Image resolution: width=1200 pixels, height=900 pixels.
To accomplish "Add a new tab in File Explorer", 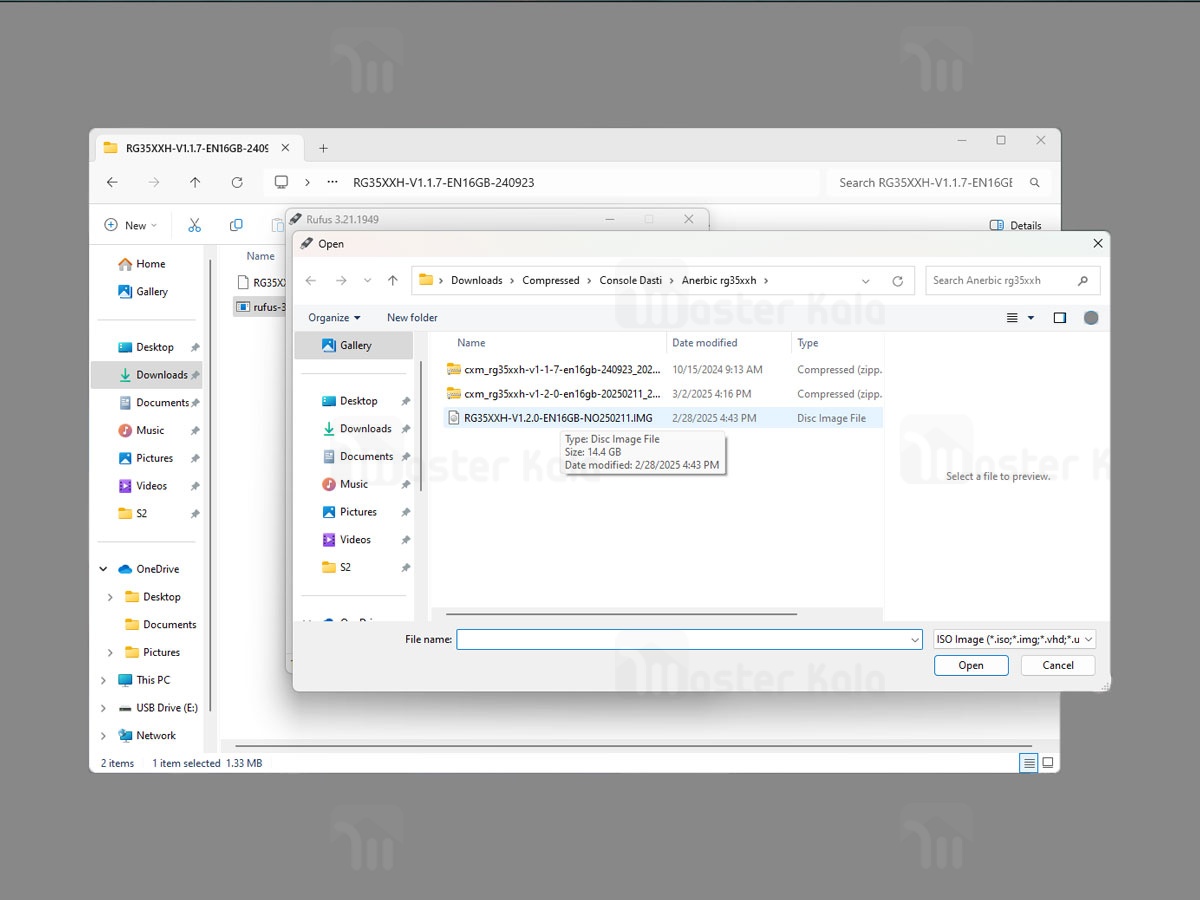I will coord(323,149).
